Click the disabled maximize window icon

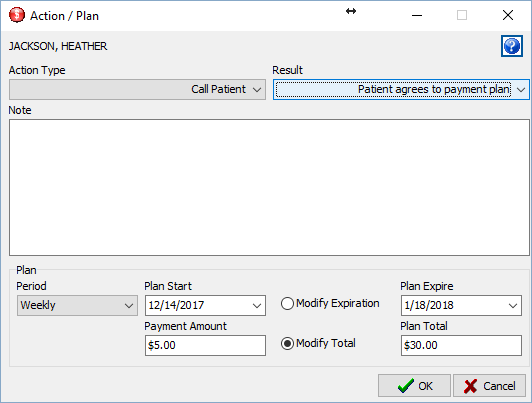pyautogui.click(x=462, y=15)
